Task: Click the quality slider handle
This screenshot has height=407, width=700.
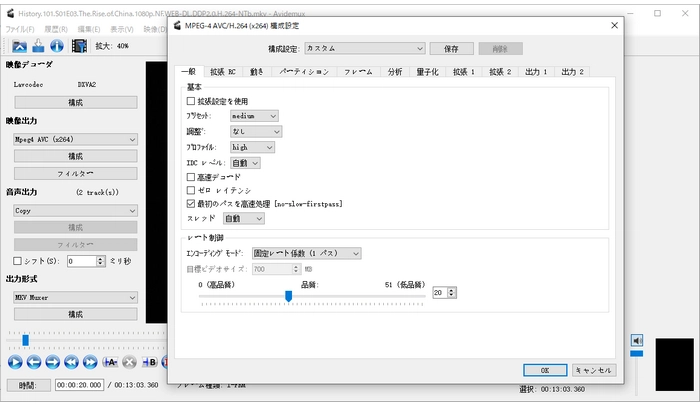Action: coord(289,295)
